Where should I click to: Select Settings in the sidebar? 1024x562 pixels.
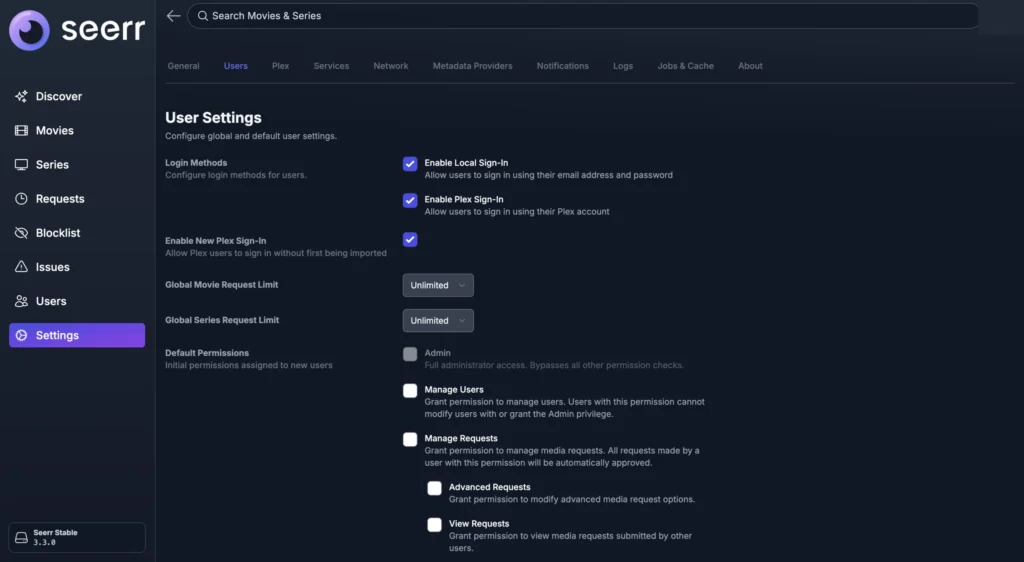(x=77, y=335)
